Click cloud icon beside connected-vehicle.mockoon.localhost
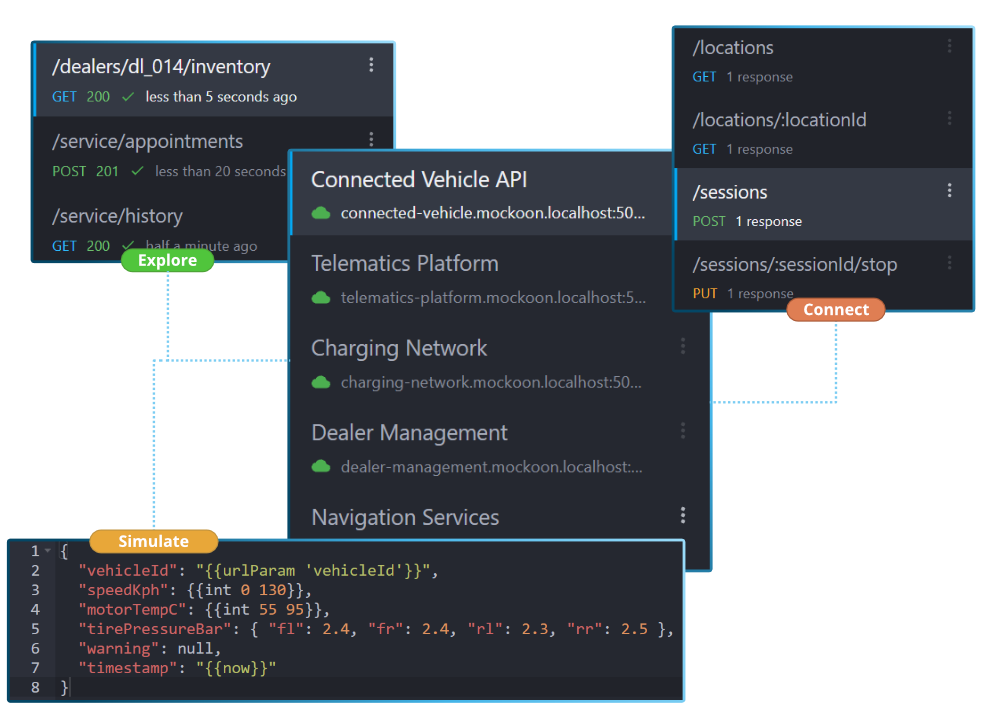 321,213
